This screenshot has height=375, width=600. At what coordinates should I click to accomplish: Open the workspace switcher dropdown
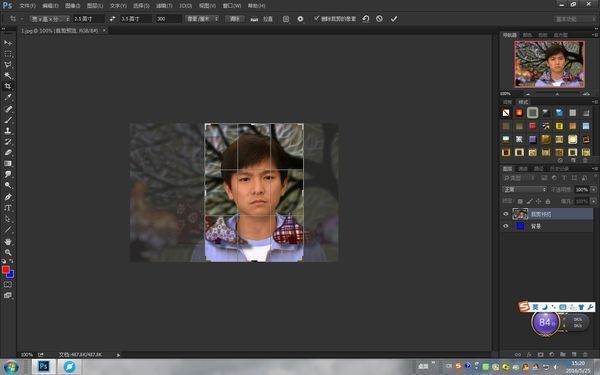click(574, 19)
